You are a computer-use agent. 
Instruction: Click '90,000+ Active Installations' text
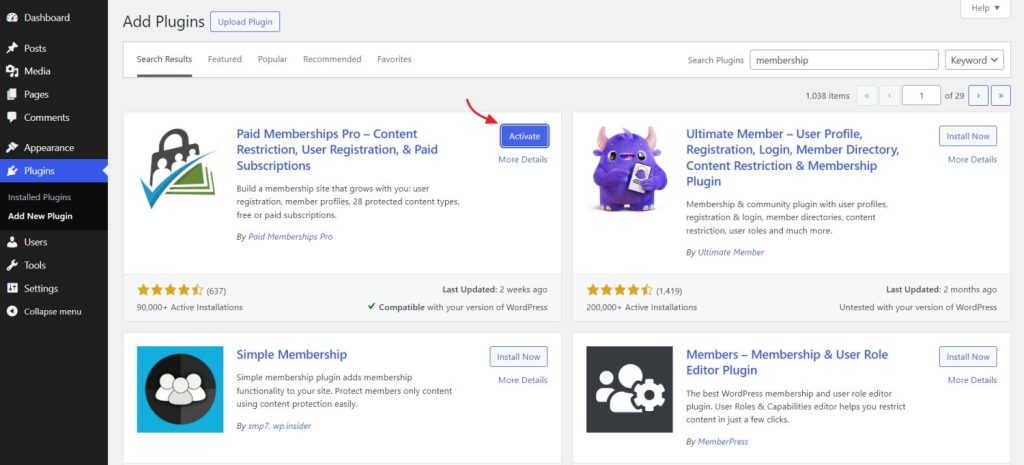pyautogui.click(x=190, y=307)
